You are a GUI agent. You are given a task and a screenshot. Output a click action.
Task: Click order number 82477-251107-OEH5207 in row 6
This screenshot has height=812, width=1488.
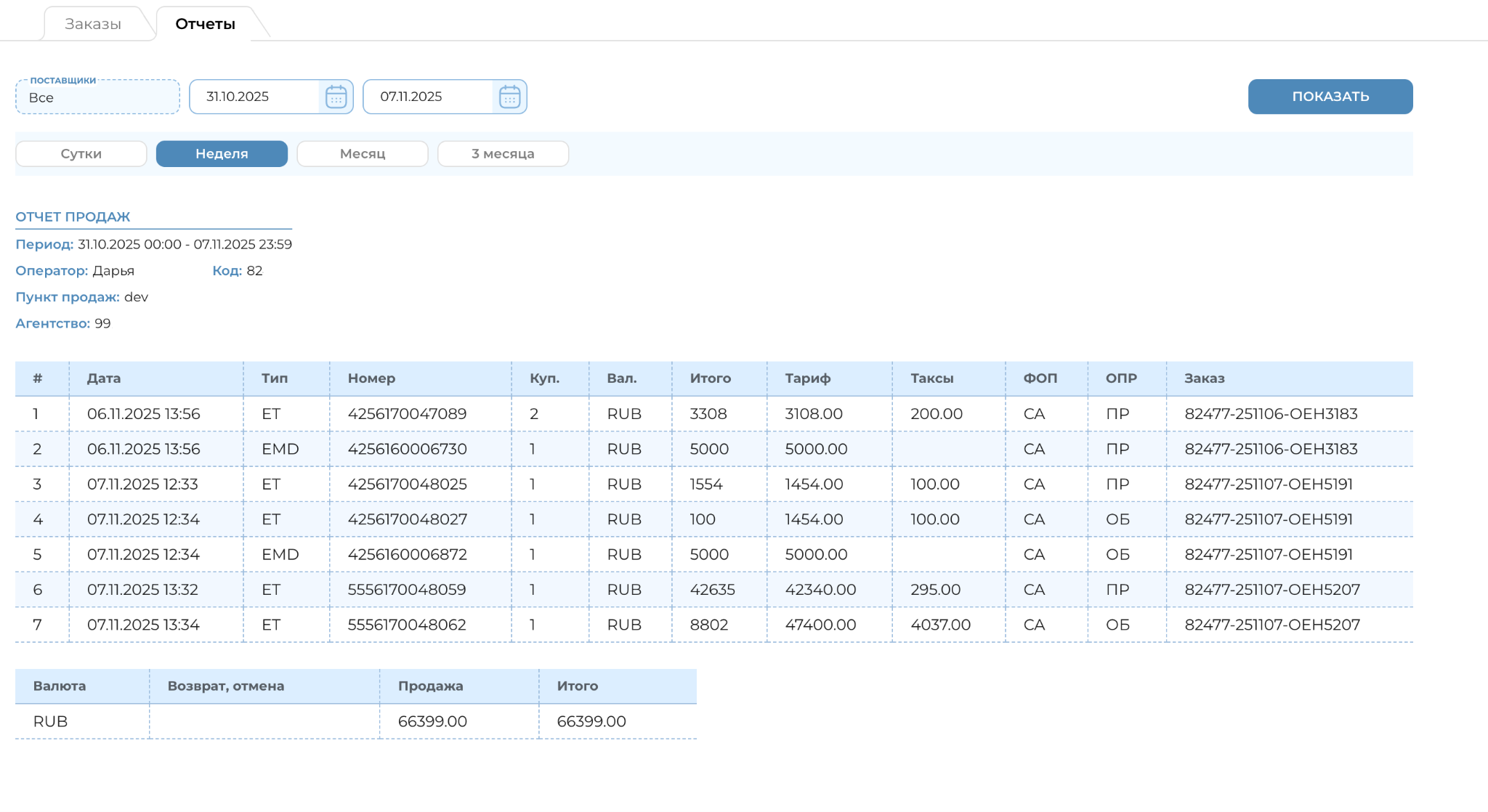click(x=1271, y=589)
